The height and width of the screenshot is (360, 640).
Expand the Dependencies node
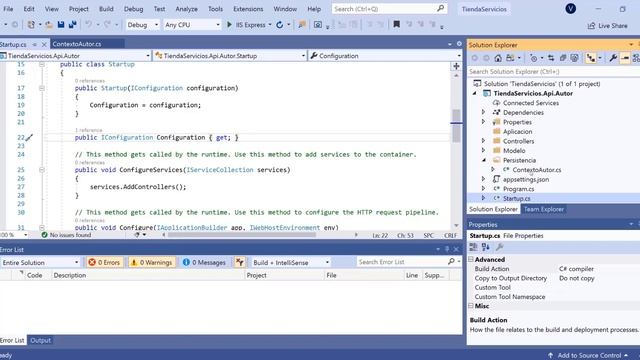(x=484, y=112)
